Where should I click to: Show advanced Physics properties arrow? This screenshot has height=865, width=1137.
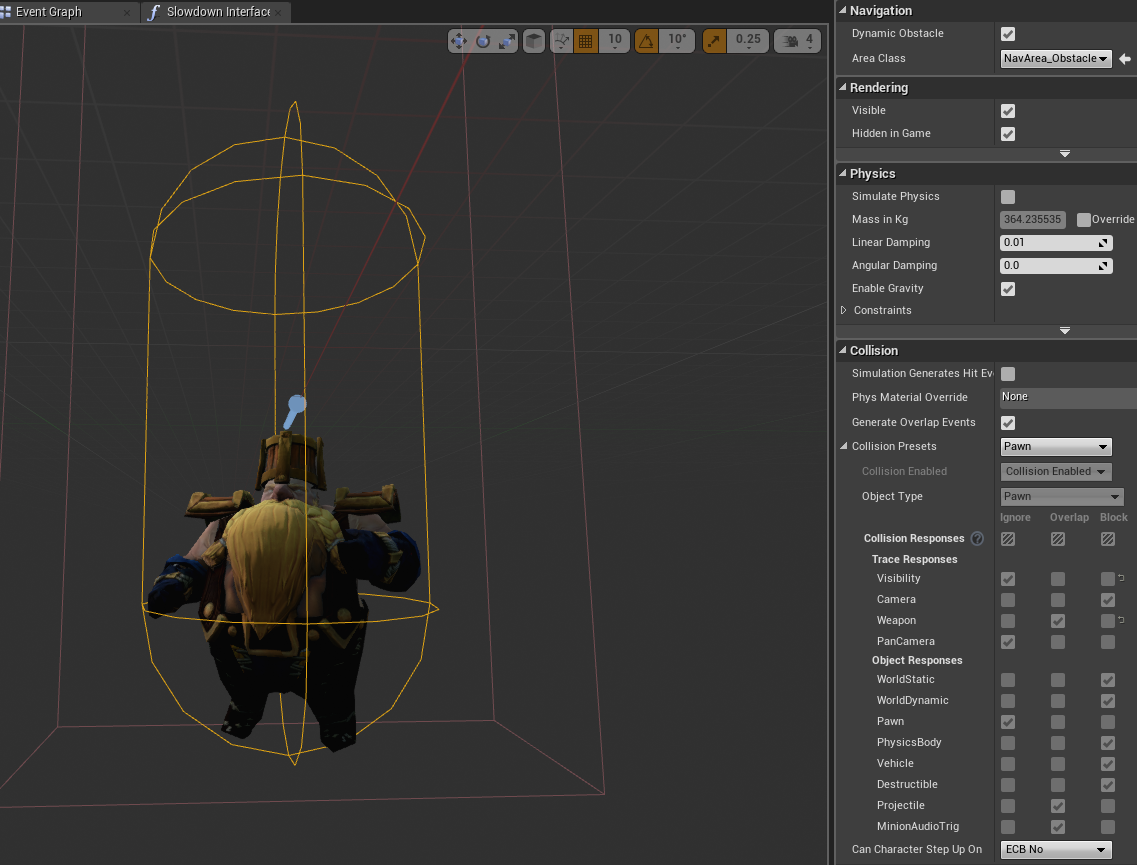tap(1064, 331)
